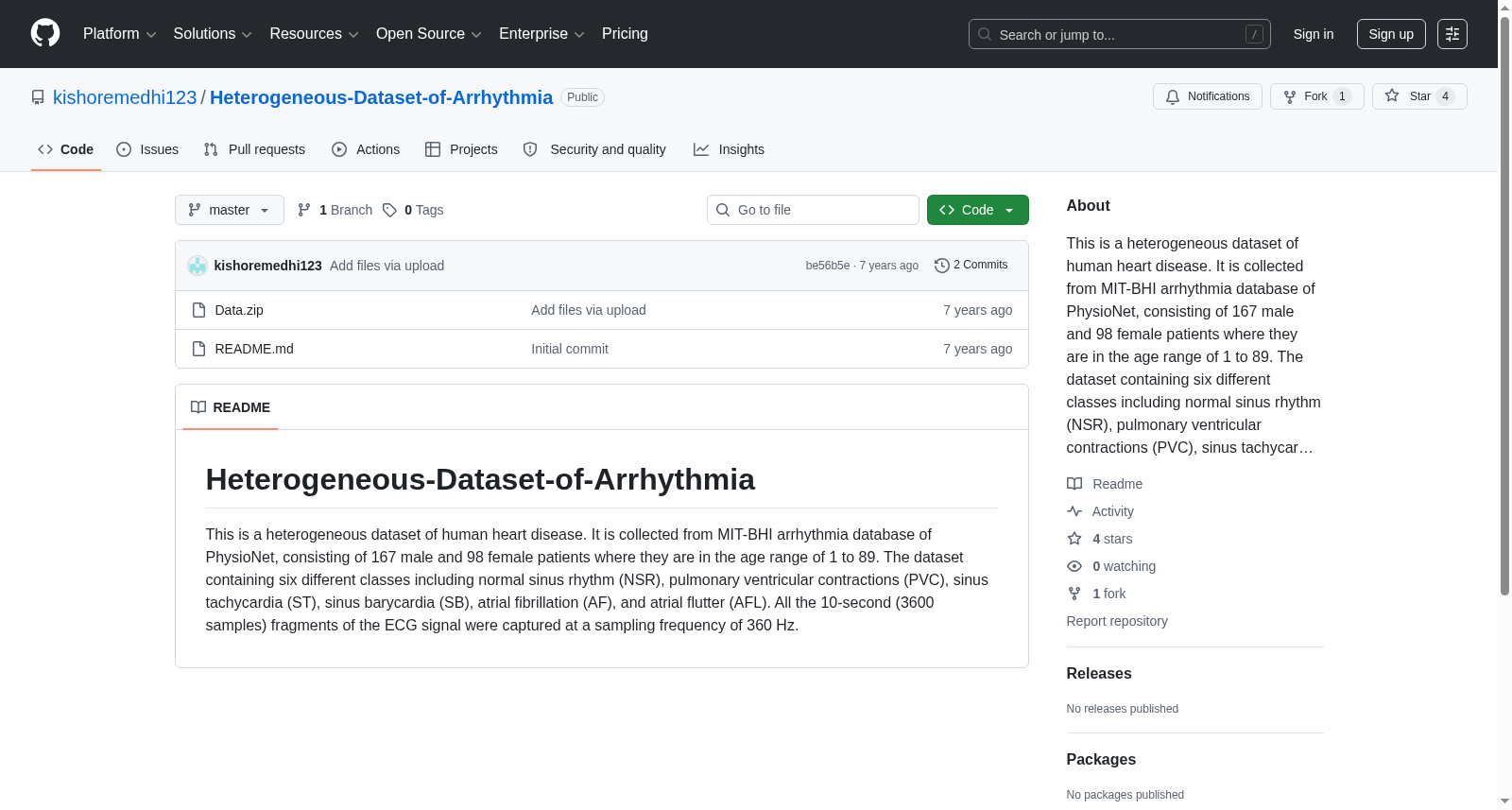View the 0 watching link
This screenshot has width=1512, height=810.
click(1111, 566)
